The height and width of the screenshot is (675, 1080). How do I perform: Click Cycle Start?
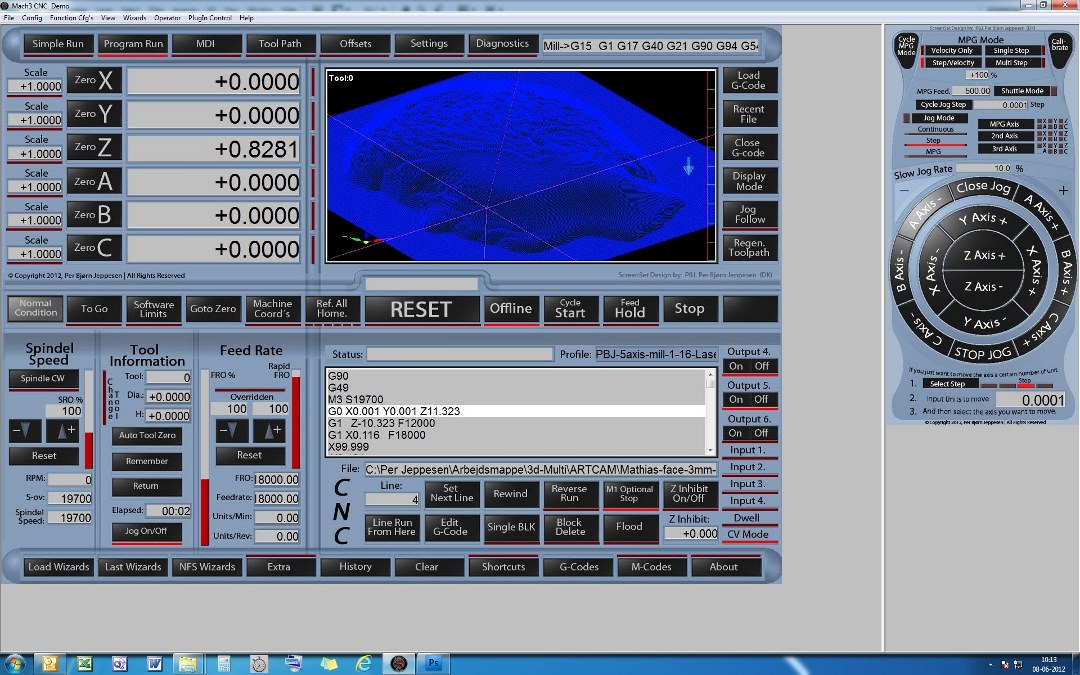pos(570,309)
